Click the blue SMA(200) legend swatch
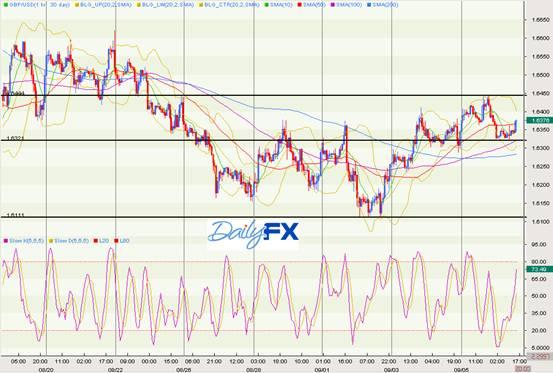This screenshot has height=373, width=553. point(369,5)
